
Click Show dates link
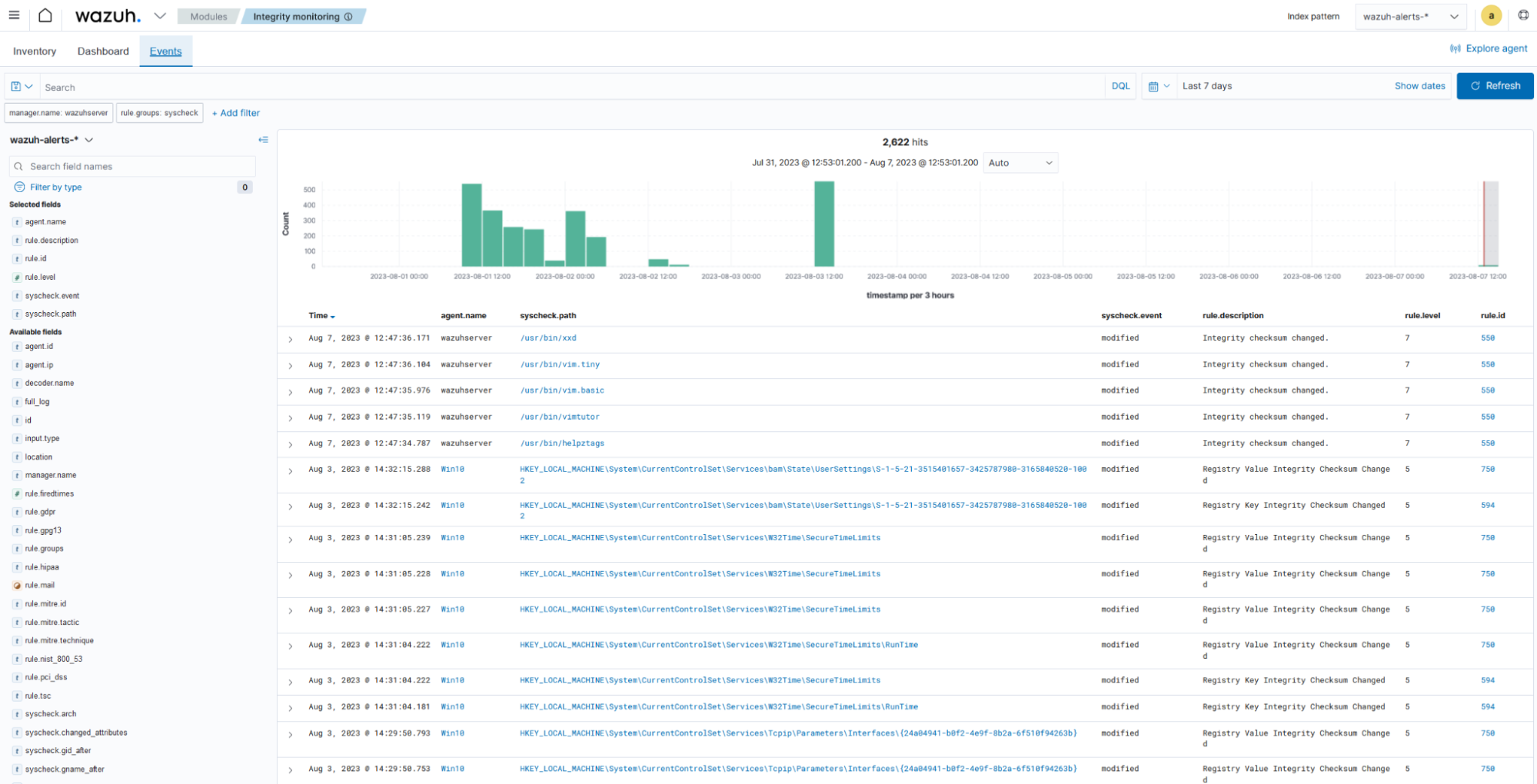(x=1419, y=86)
